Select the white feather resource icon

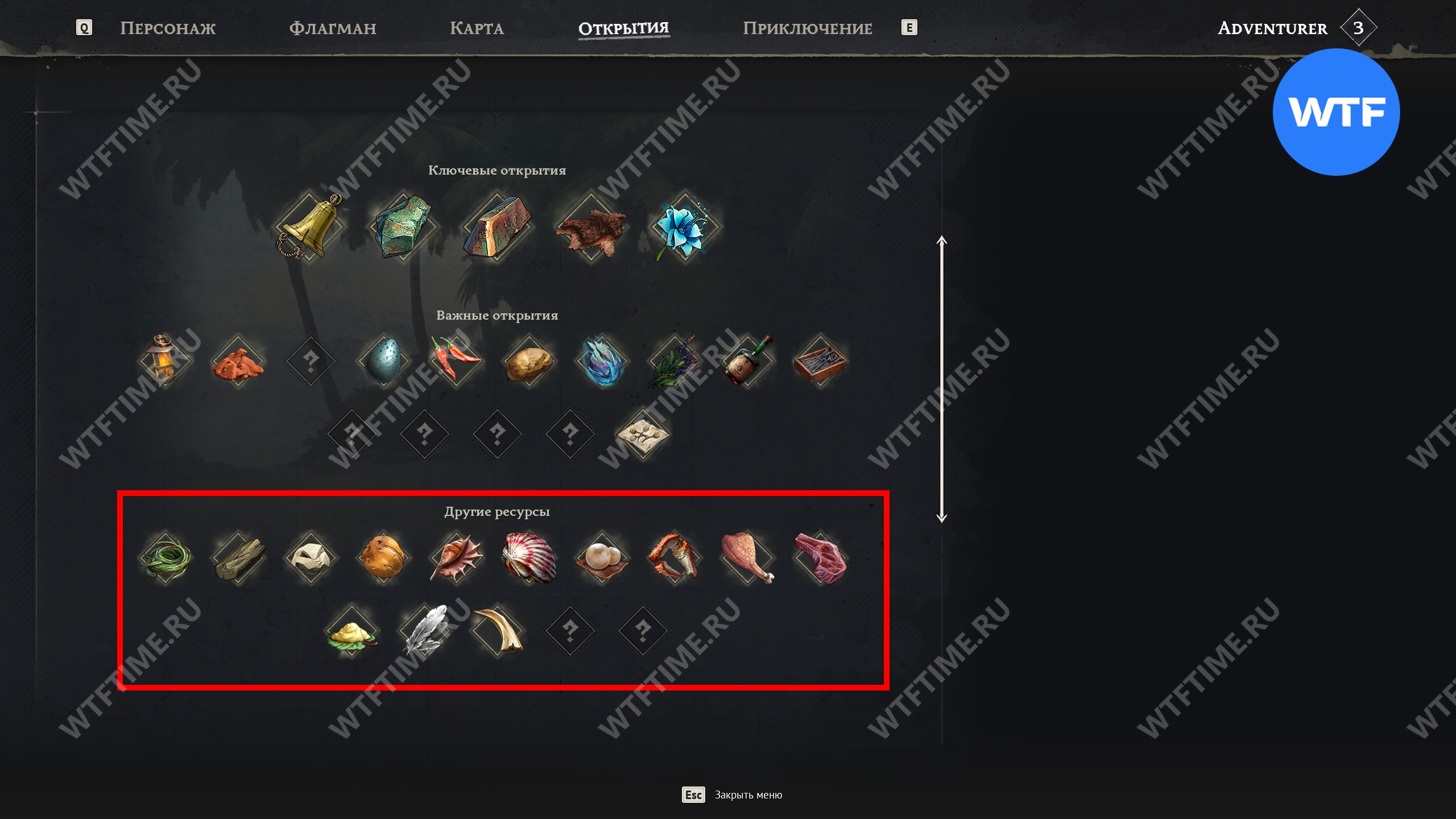tap(424, 630)
